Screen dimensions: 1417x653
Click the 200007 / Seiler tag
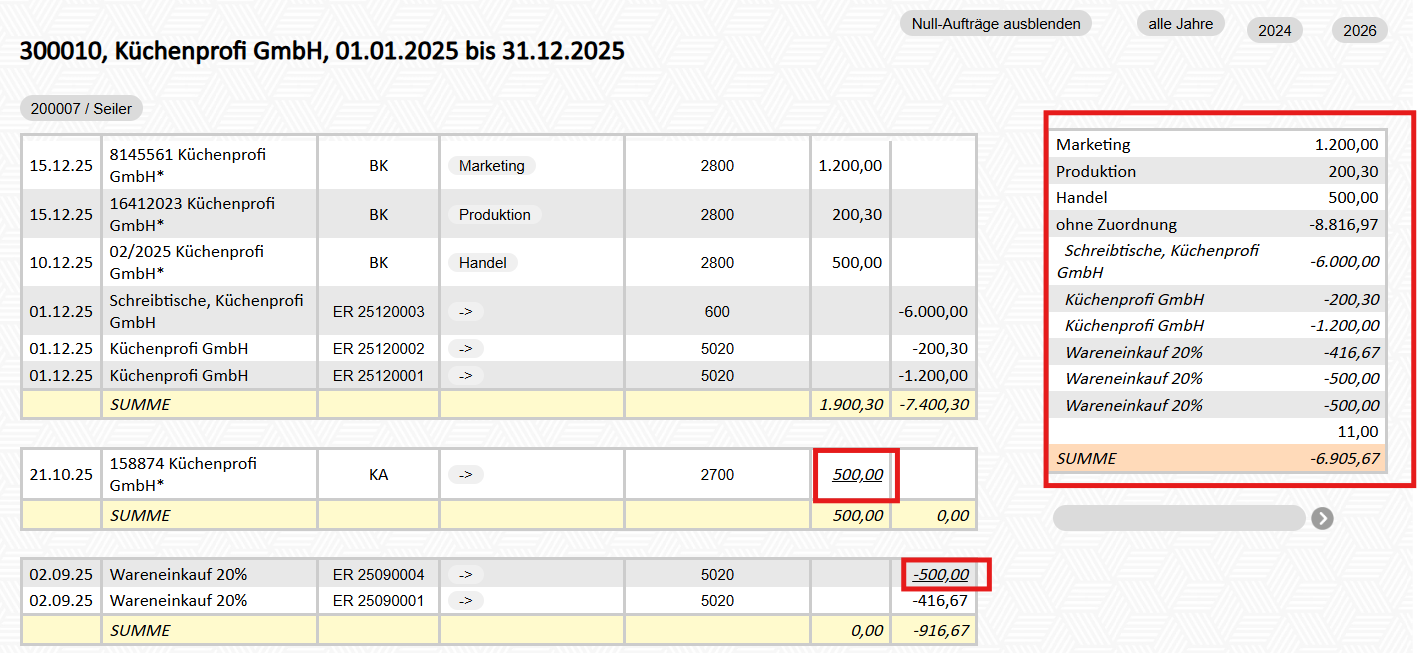point(81,109)
